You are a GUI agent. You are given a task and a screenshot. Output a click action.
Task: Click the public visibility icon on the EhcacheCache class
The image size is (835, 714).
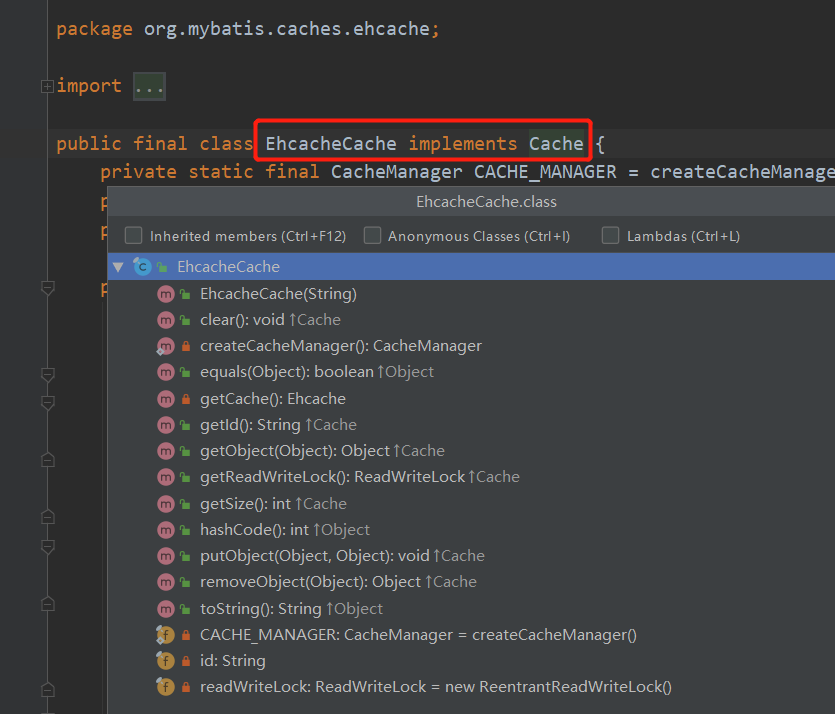click(x=162, y=266)
